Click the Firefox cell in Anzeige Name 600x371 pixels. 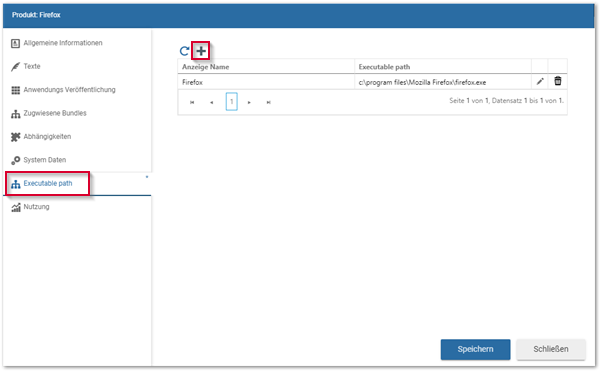(x=266, y=82)
